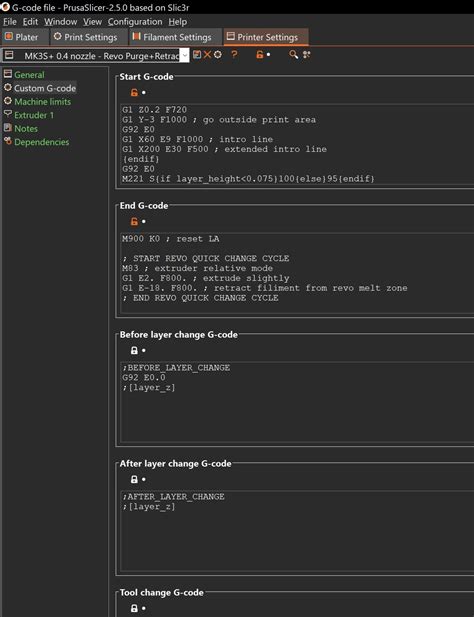Toggle the Start G-code unlocked padlock

(134, 92)
